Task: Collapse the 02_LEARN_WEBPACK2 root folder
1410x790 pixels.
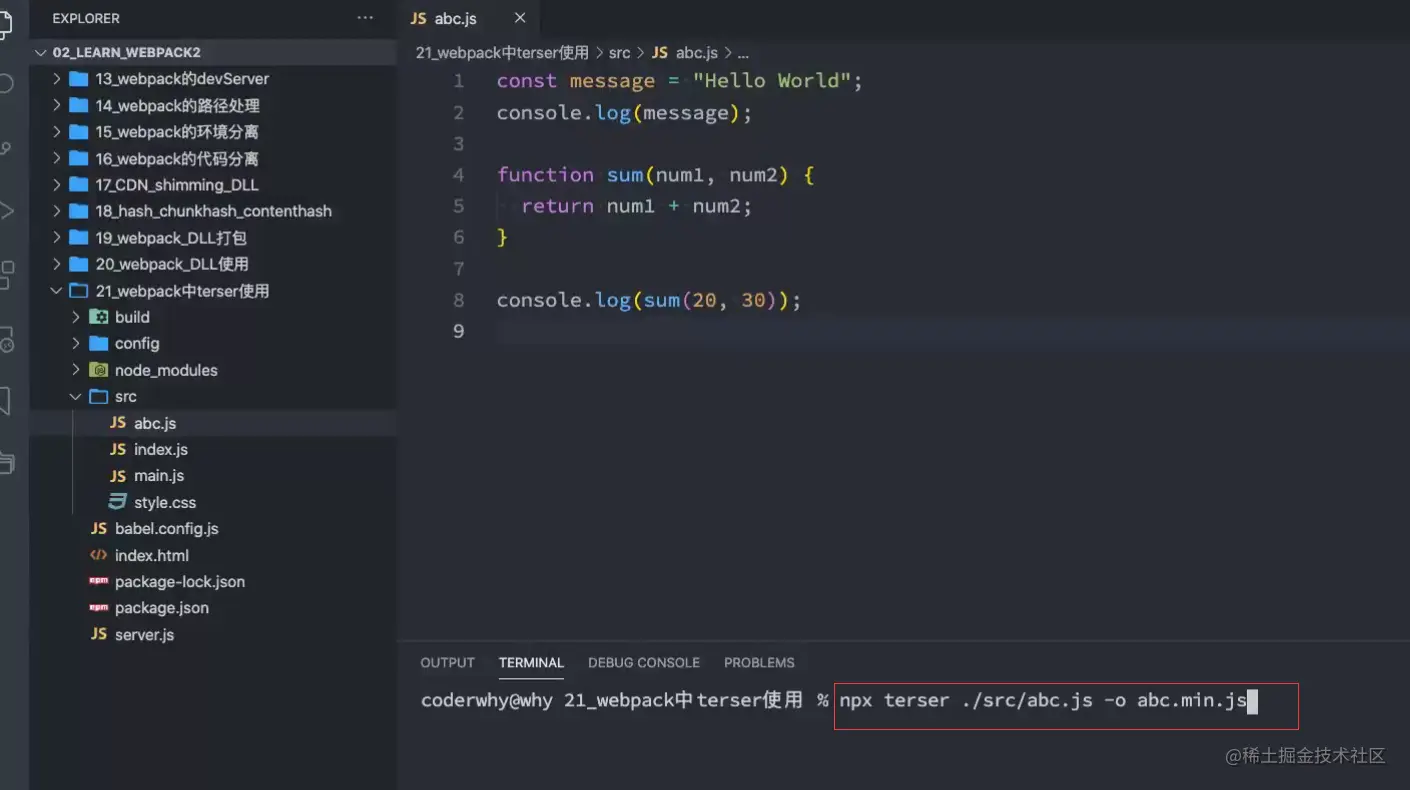Action: point(41,52)
